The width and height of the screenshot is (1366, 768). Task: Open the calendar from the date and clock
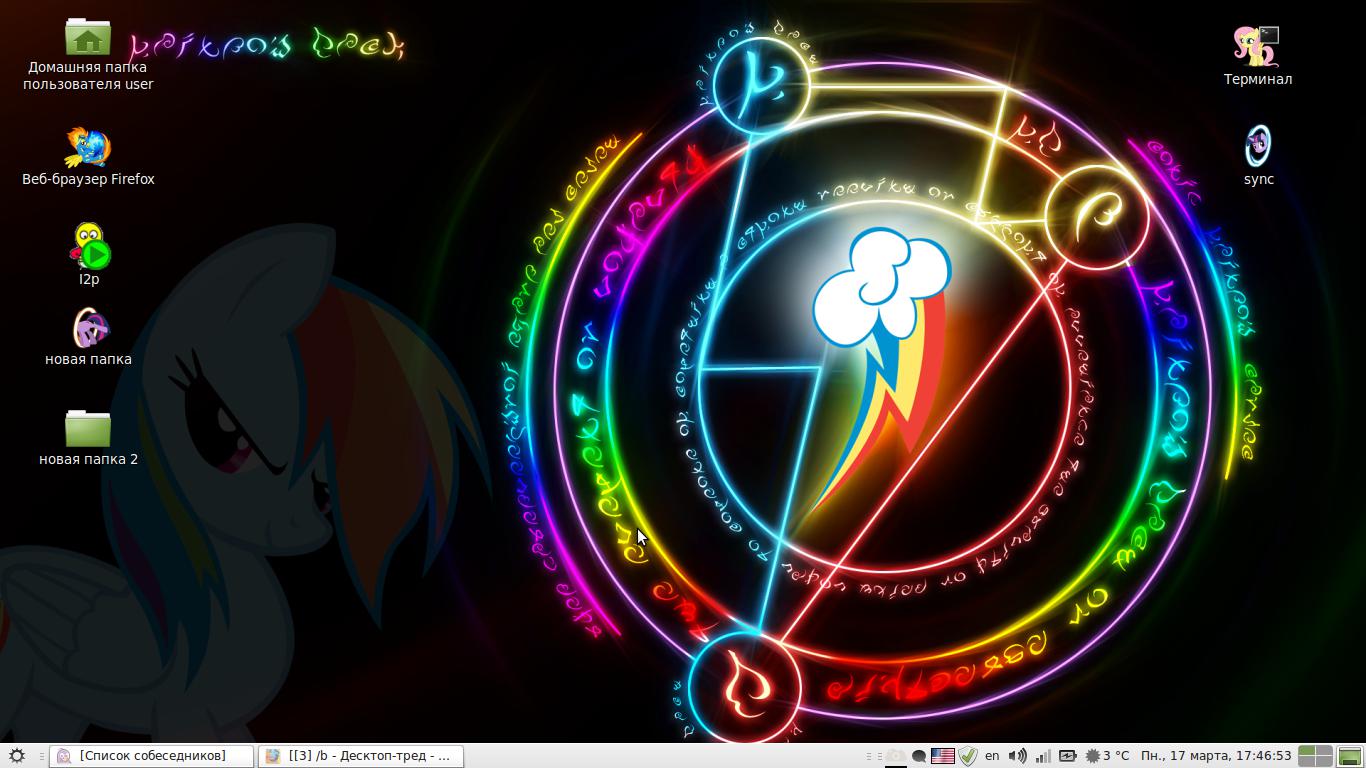(x=1216, y=756)
